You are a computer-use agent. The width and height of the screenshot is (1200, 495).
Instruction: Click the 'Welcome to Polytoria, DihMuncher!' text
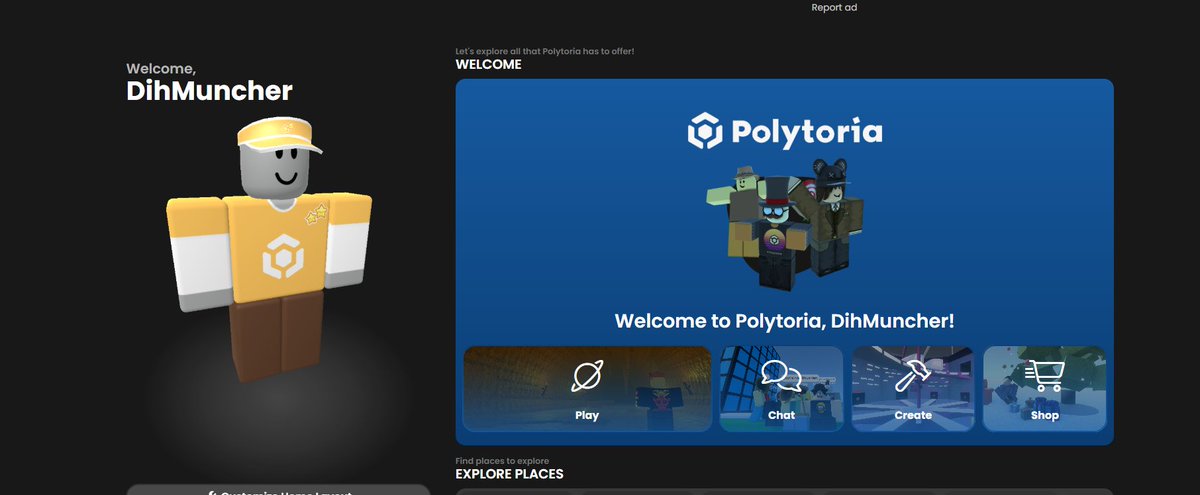[784, 321]
